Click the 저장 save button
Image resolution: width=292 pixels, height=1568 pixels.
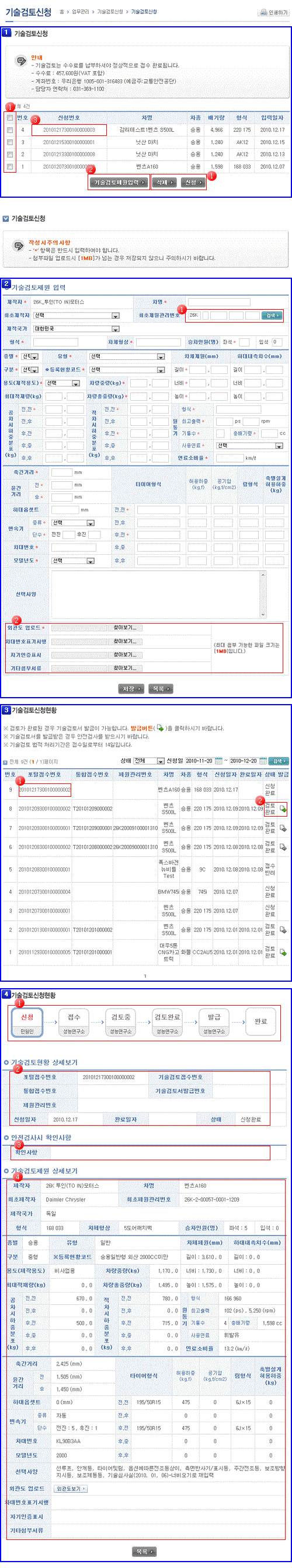tap(130, 688)
